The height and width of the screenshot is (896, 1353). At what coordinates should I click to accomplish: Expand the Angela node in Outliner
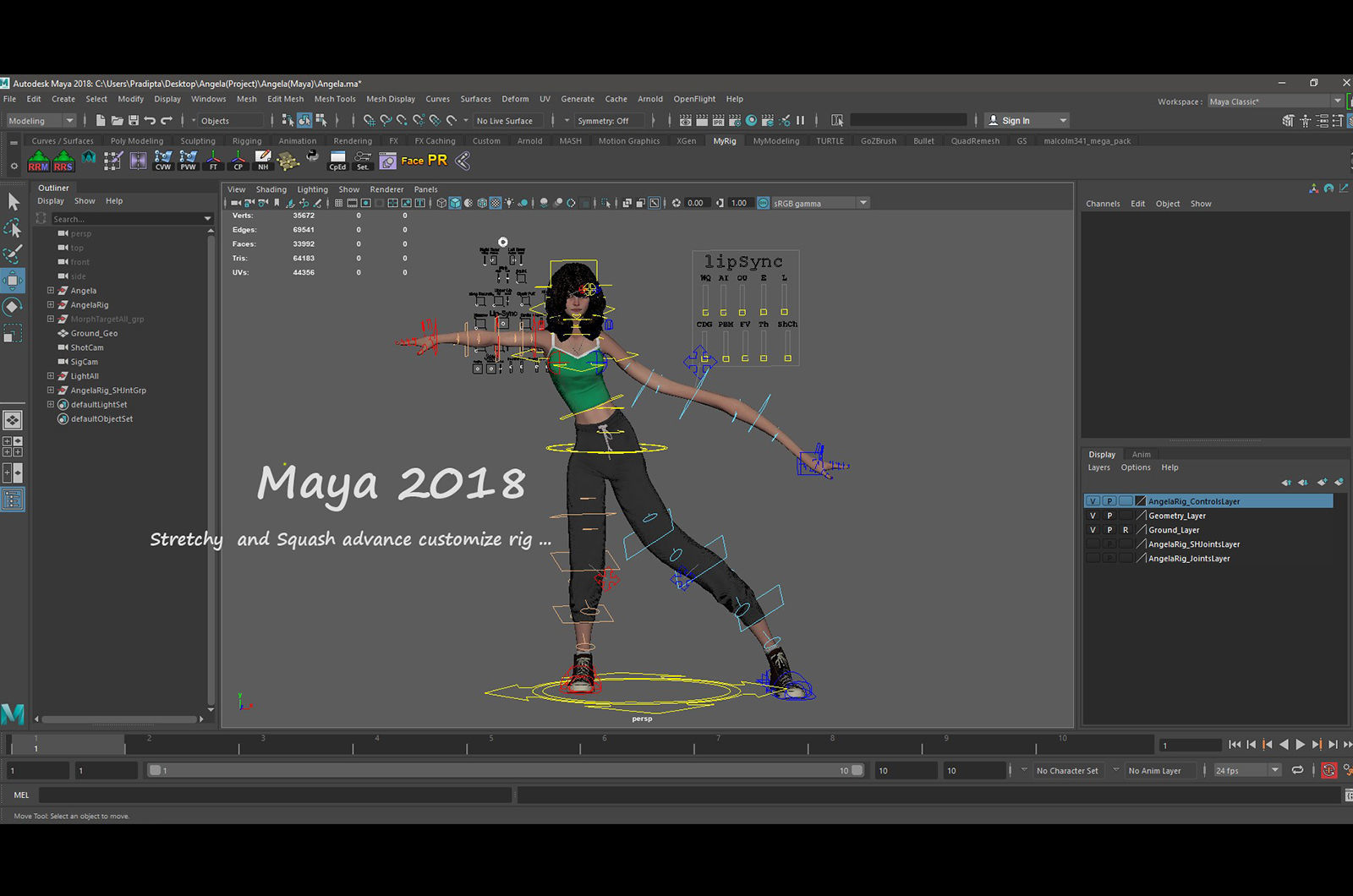51,290
